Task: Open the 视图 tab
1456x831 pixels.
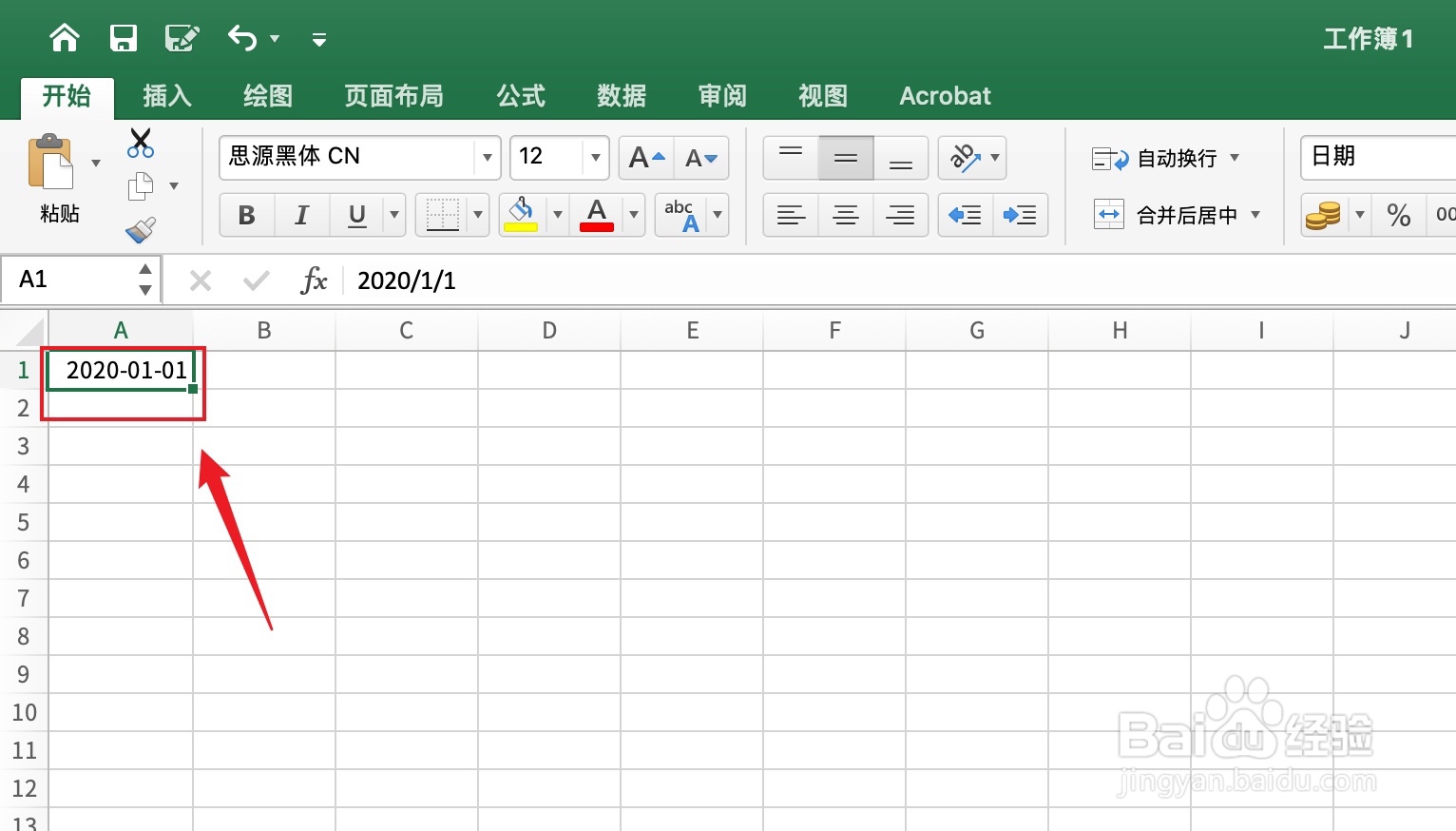Action: (x=823, y=96)
